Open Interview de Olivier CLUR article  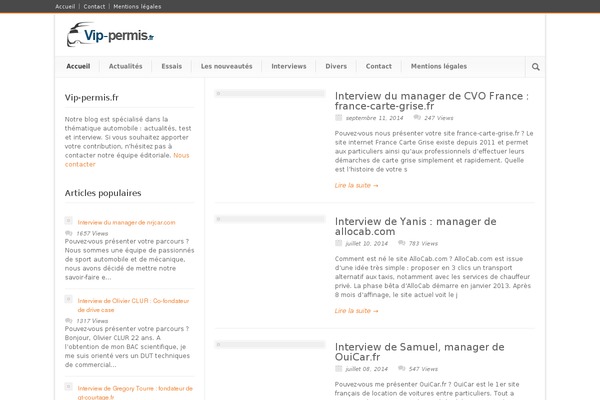point(133,305)
